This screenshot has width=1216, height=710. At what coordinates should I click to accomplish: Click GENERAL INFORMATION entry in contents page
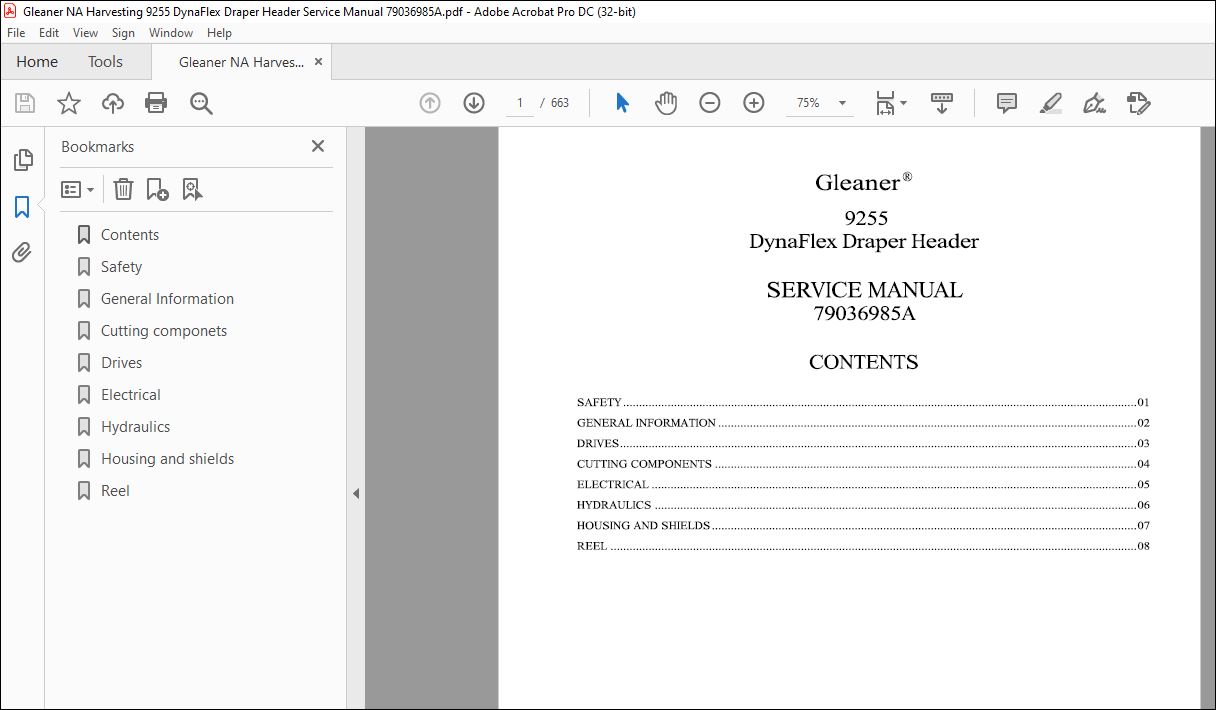click(x=863, y=423)
